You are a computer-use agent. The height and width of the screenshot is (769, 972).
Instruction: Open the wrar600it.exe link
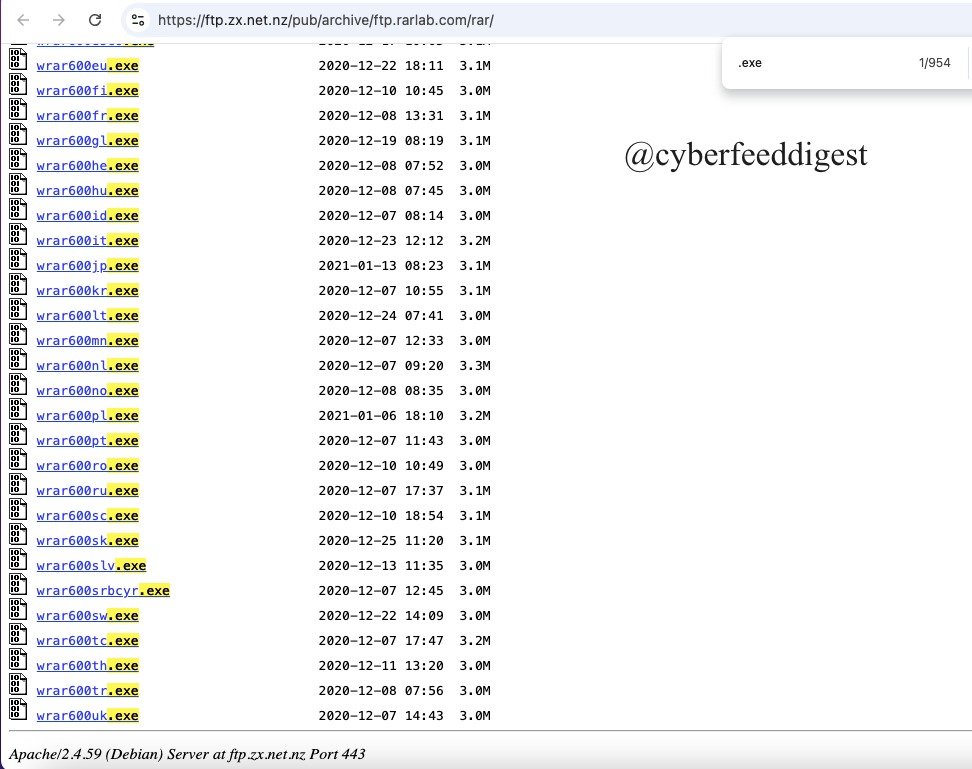87,240
